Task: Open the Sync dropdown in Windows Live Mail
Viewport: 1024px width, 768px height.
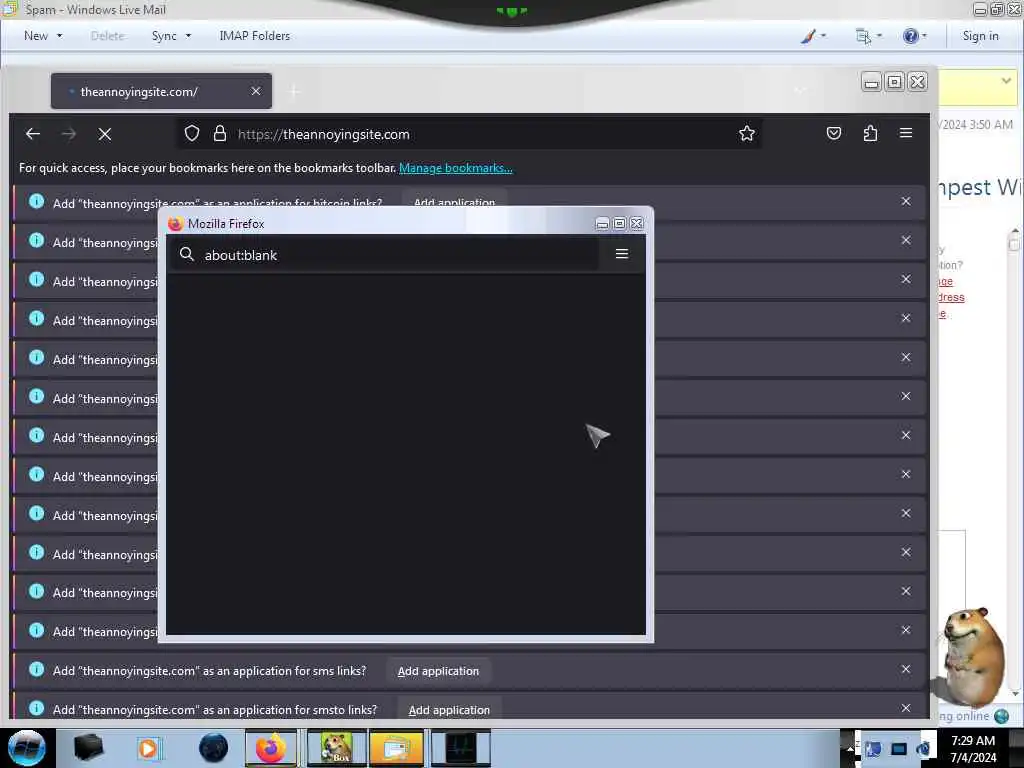Action: click(172, 36)
